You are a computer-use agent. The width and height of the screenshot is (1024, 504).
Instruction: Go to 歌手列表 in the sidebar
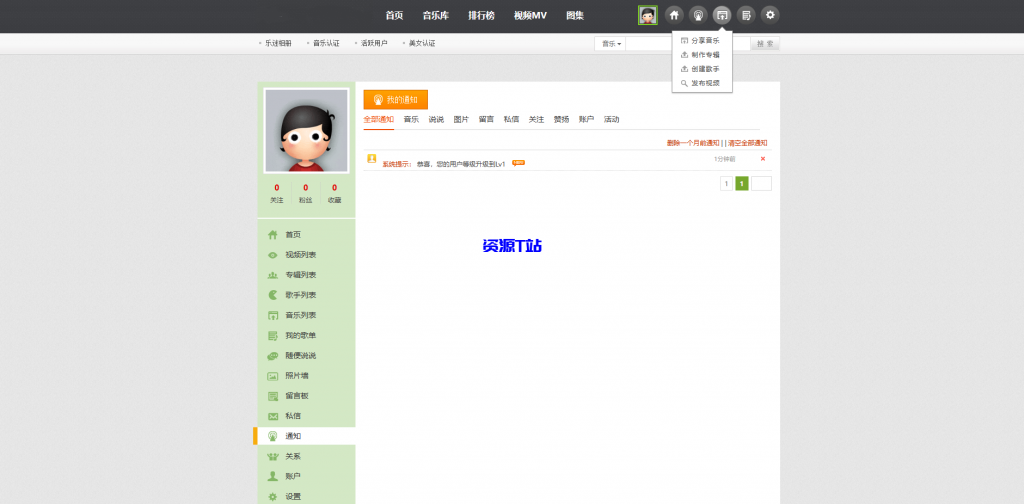(x=300, y=295)
